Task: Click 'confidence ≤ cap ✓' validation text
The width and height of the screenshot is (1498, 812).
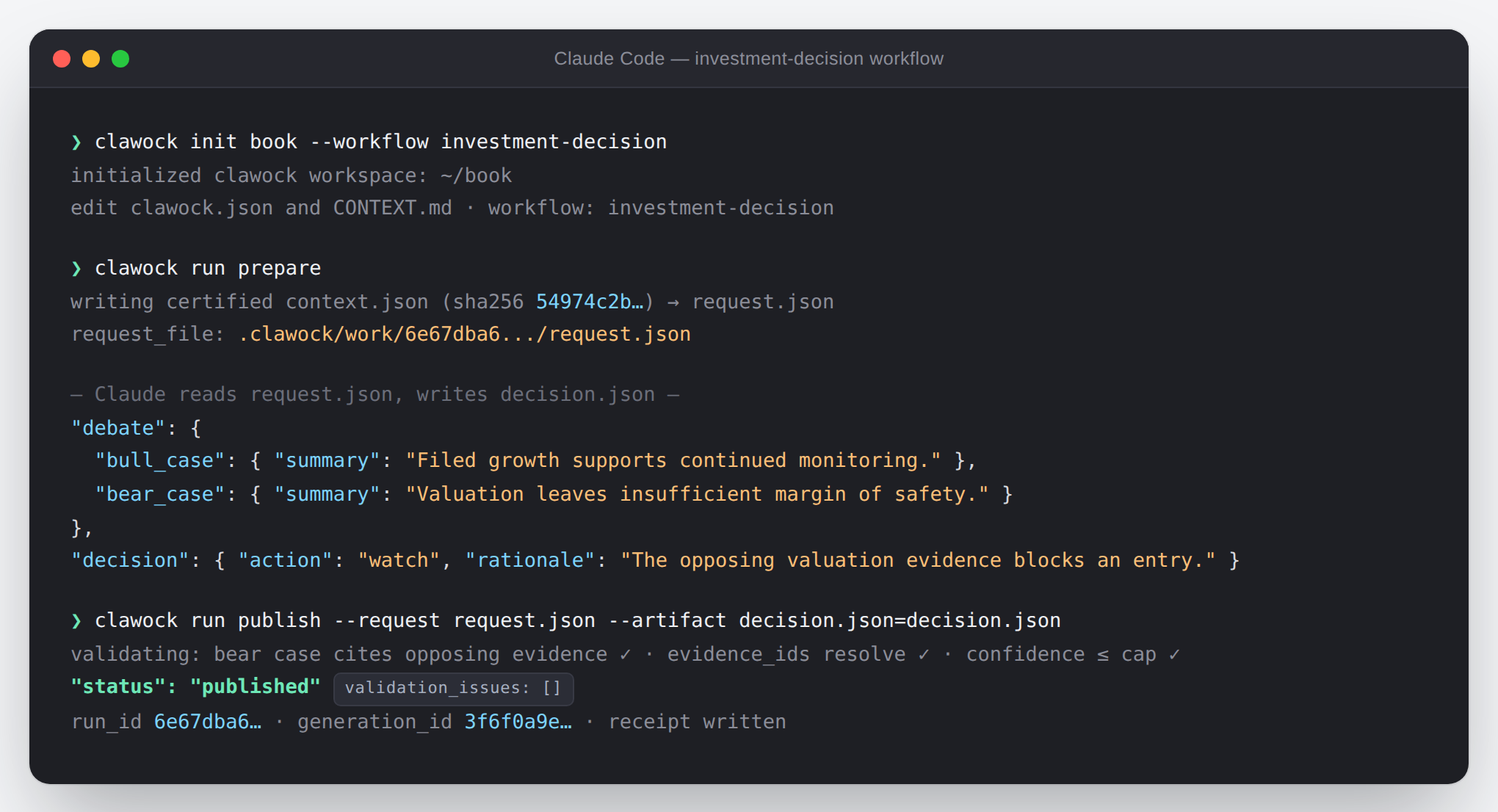Action: click(1073, 654)
